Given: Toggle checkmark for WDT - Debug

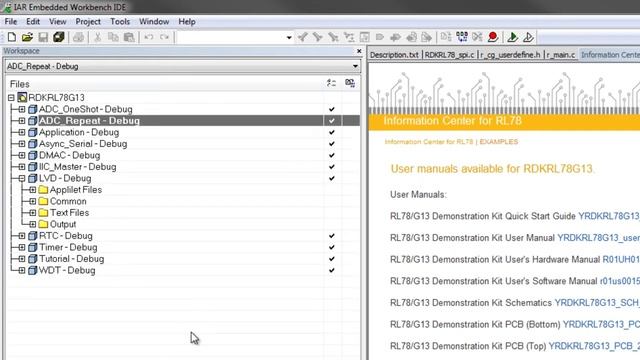Looking at the screenshot, I should pyautogui.click(x=332, y=270).
